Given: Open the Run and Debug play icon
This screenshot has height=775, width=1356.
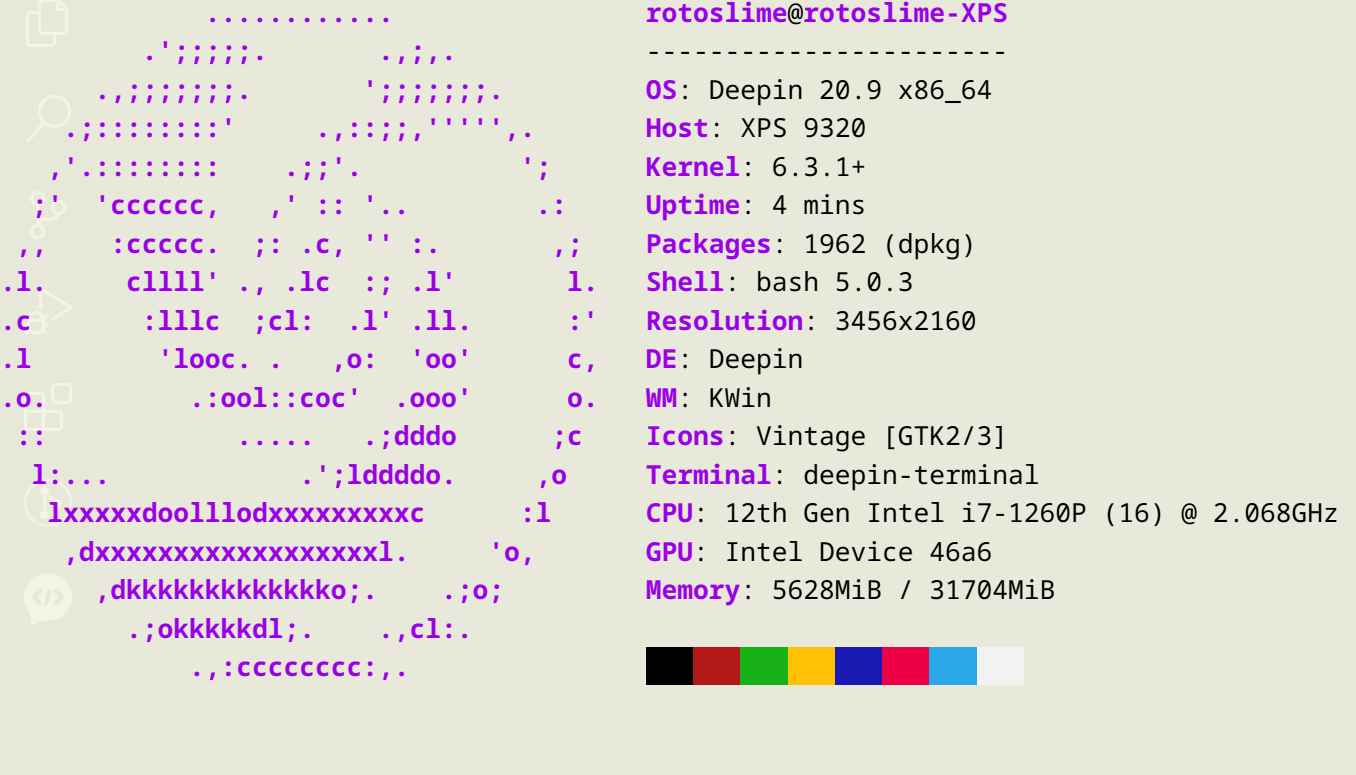Looking at the screenshot, I should (x=48, y=310).
